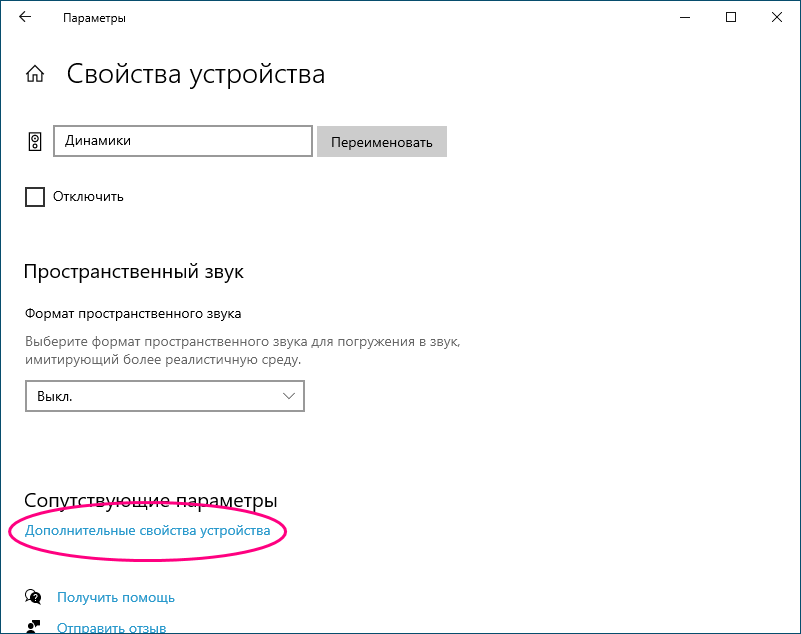801x634 pixels.
Task: Click the Пространственный звук heading
Action: [134, 271]
